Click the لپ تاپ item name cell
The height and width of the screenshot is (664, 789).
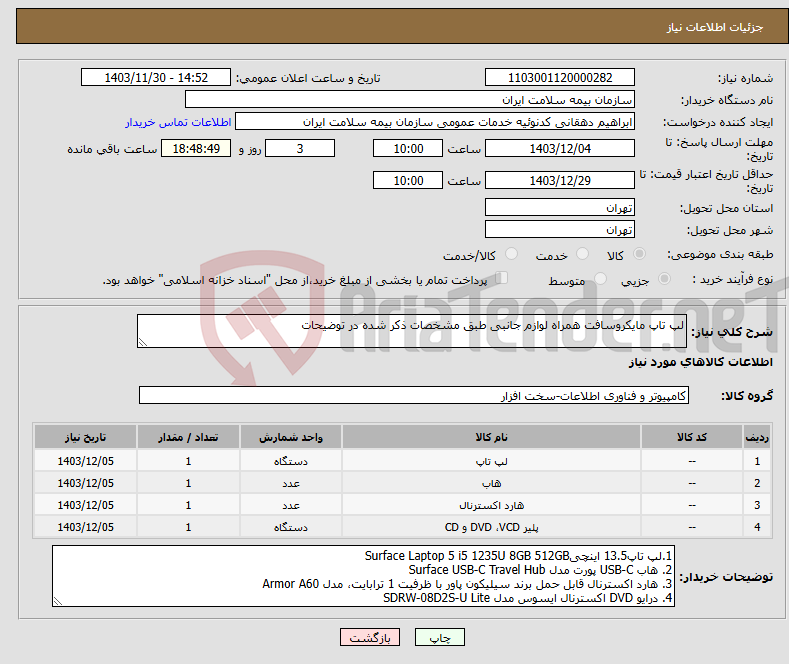click(491, 461)
